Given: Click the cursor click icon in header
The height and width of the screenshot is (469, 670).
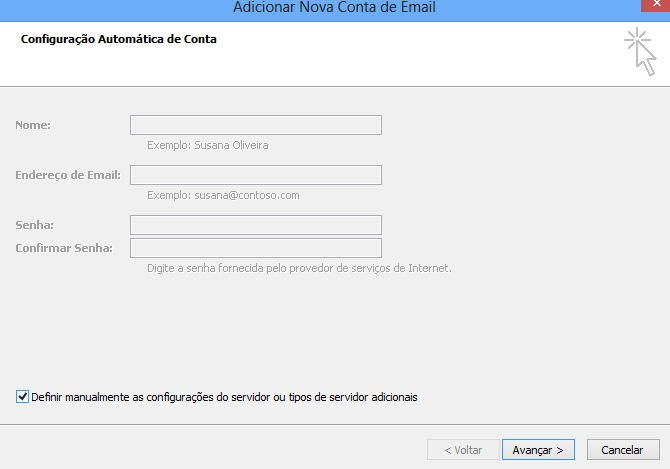Looking at the screenshot, I should [x=640, y=52].
